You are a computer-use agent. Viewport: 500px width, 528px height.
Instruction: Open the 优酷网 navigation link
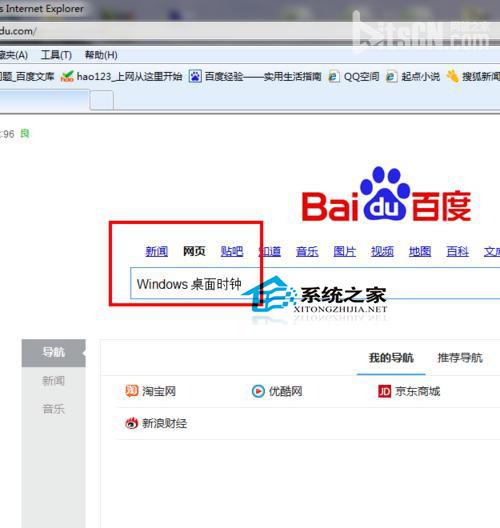tap(286, 391)
